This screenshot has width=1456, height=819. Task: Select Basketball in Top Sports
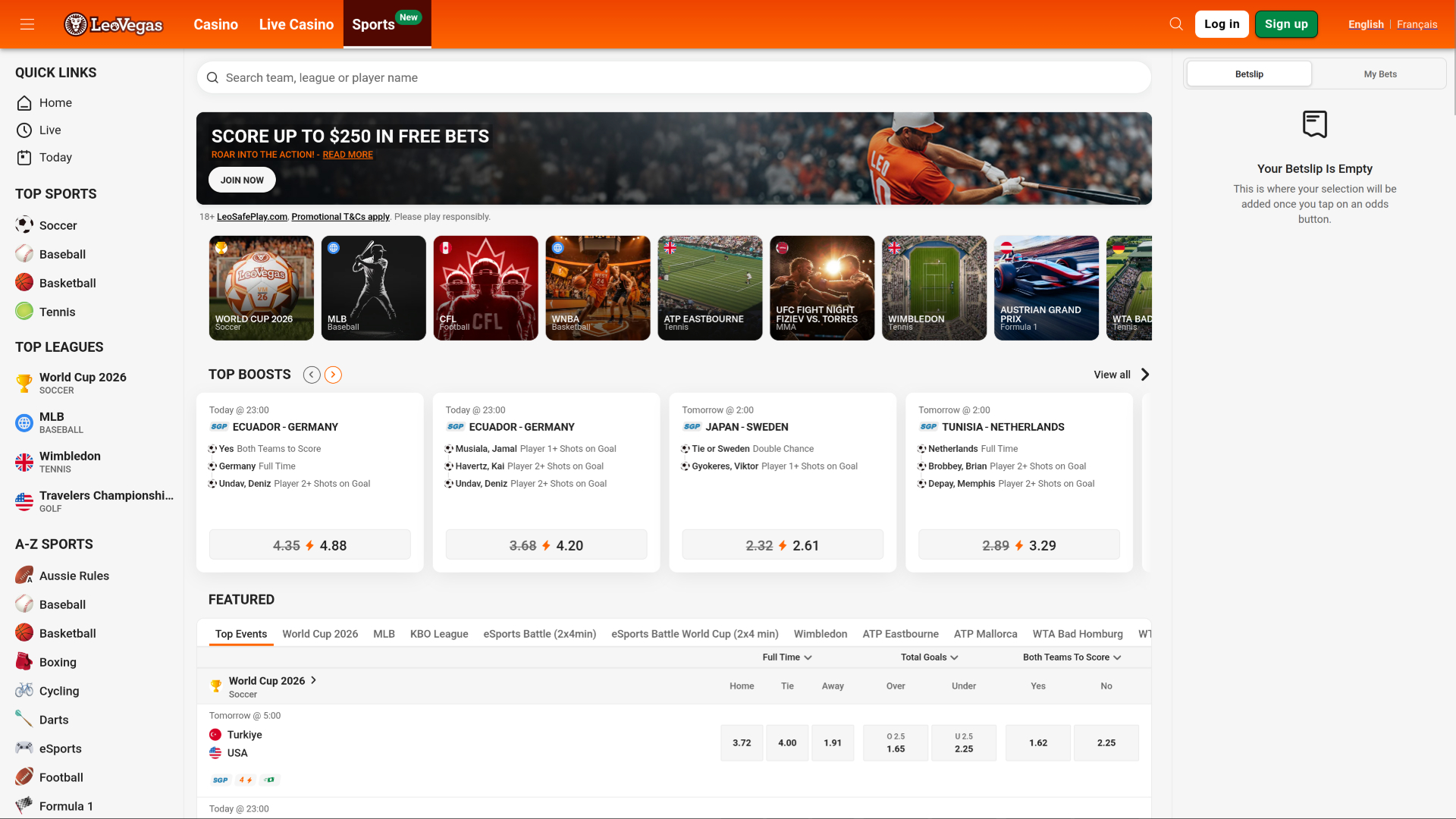click(x=56, y=283)
